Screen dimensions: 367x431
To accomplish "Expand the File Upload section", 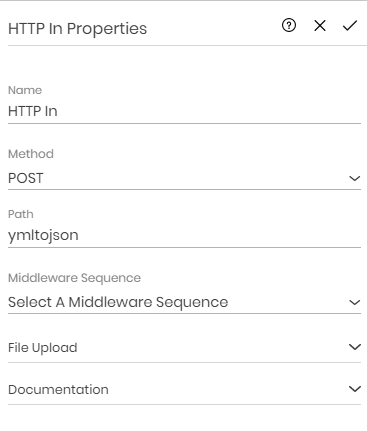I will click(x=184, y=347).
